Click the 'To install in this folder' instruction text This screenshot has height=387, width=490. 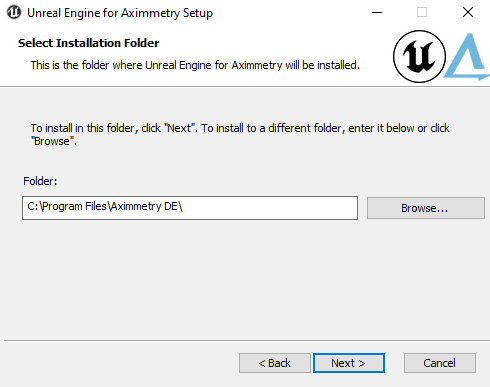tap(240, 135)
